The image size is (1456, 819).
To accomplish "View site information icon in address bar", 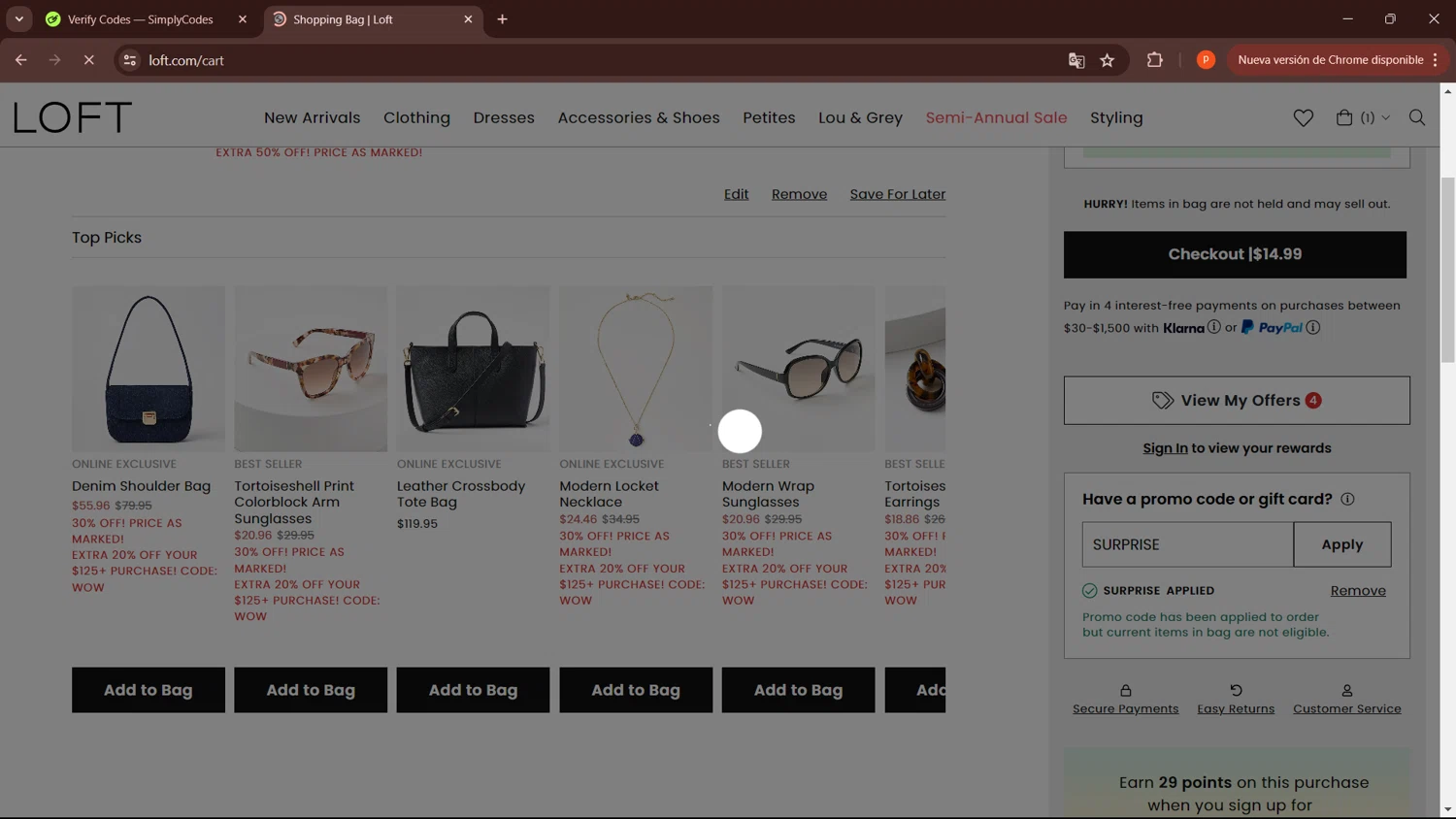I will click(x=129, y=60).
